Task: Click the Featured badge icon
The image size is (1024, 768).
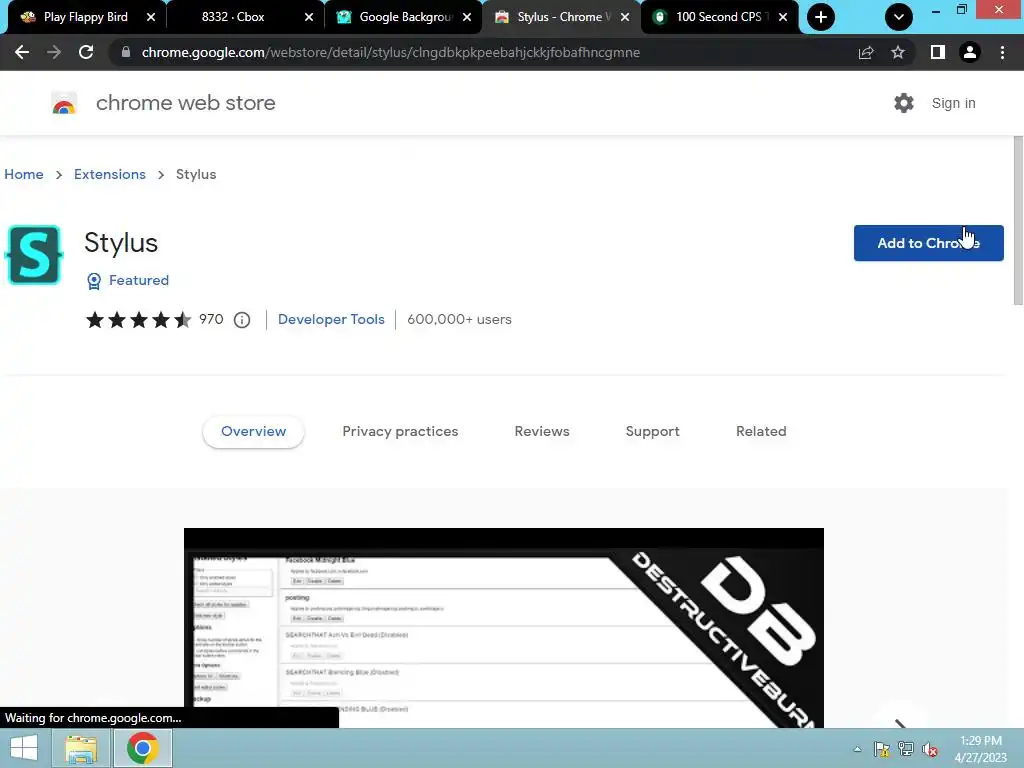Action: coord(94,281)
